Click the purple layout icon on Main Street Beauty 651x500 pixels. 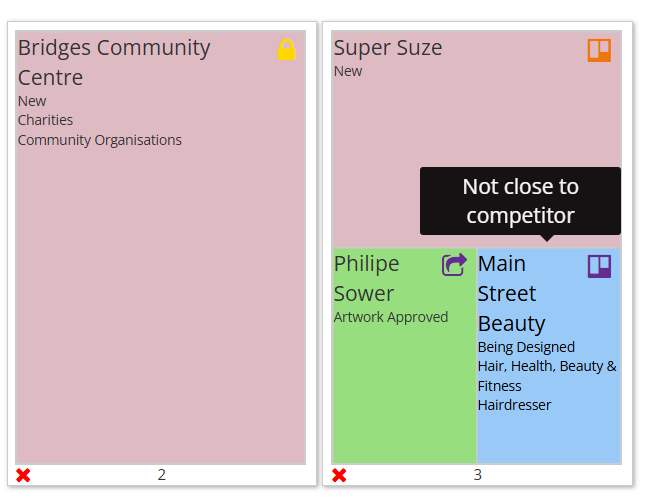(599, 266)
